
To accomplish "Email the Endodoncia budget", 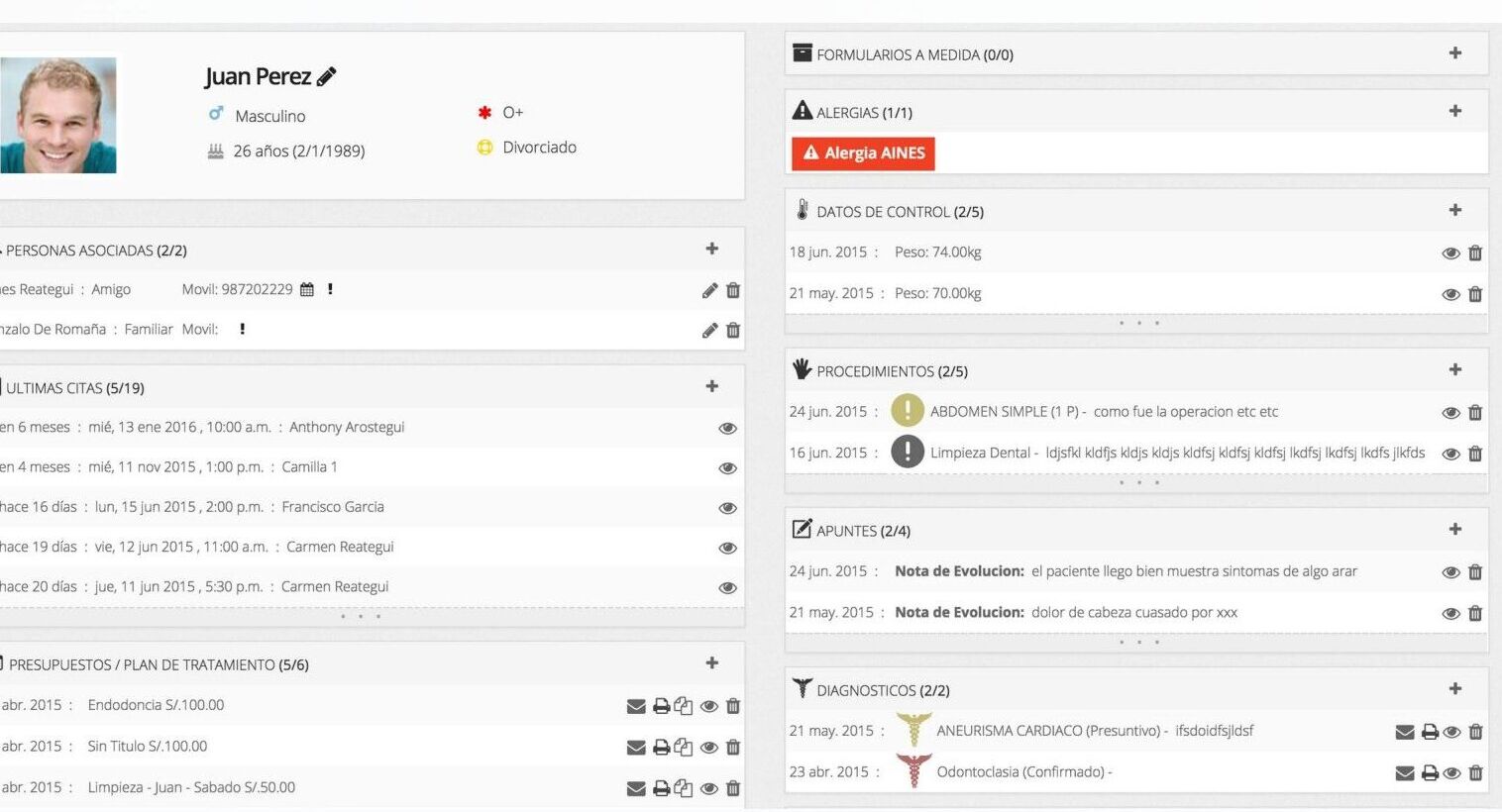I will [636, 706].
